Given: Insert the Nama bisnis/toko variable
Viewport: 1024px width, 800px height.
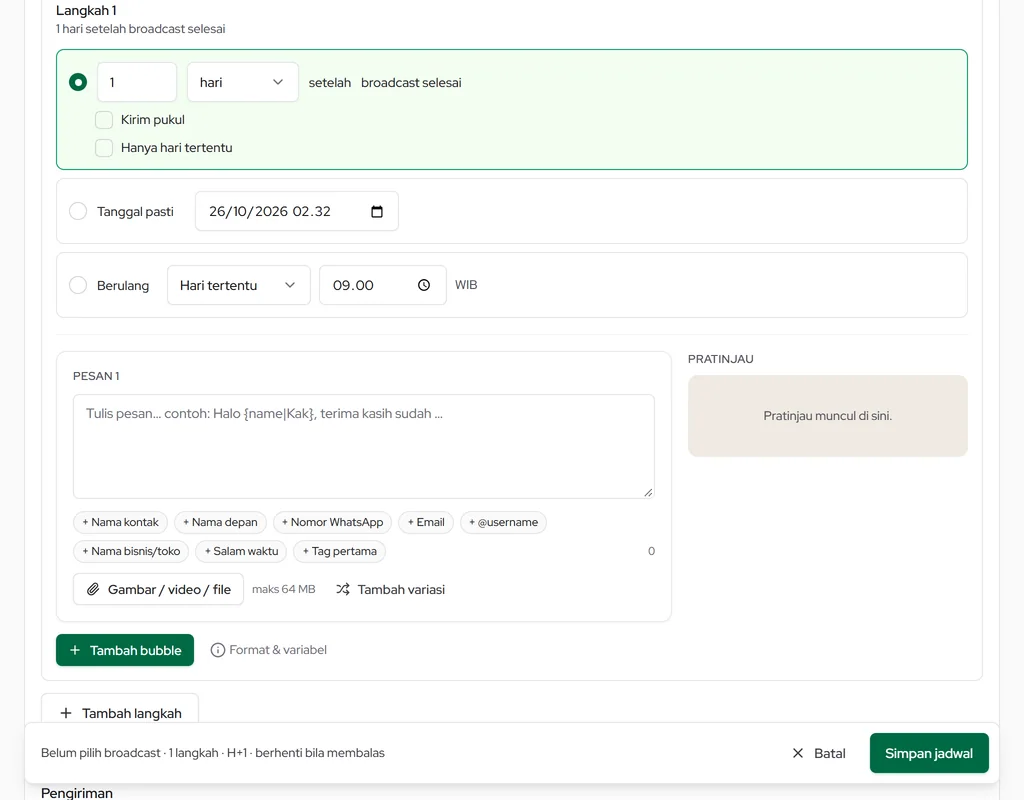Looking at the screenshot, I should click(x=131, y=551).
